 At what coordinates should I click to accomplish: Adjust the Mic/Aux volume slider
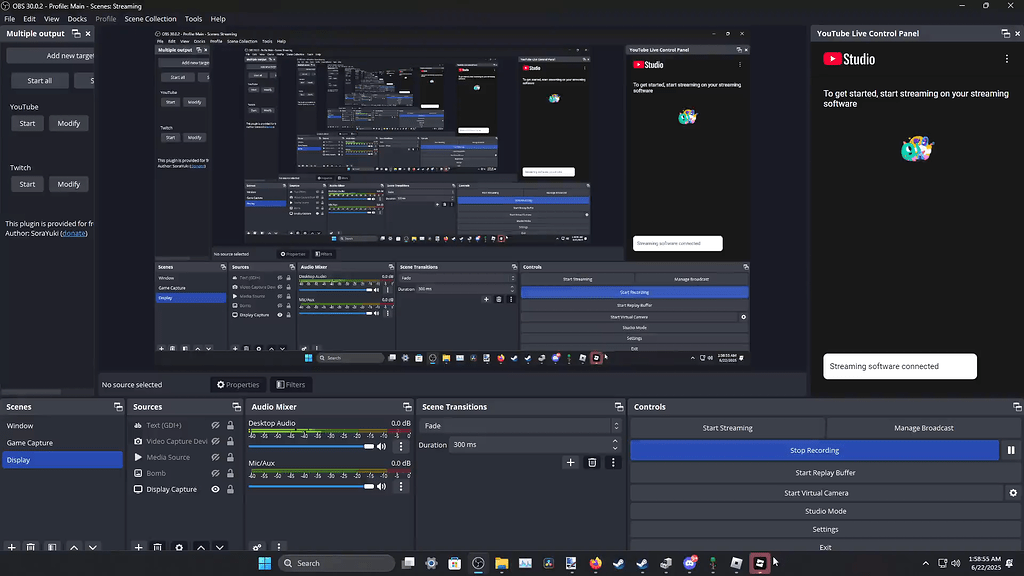coord(369,486)
